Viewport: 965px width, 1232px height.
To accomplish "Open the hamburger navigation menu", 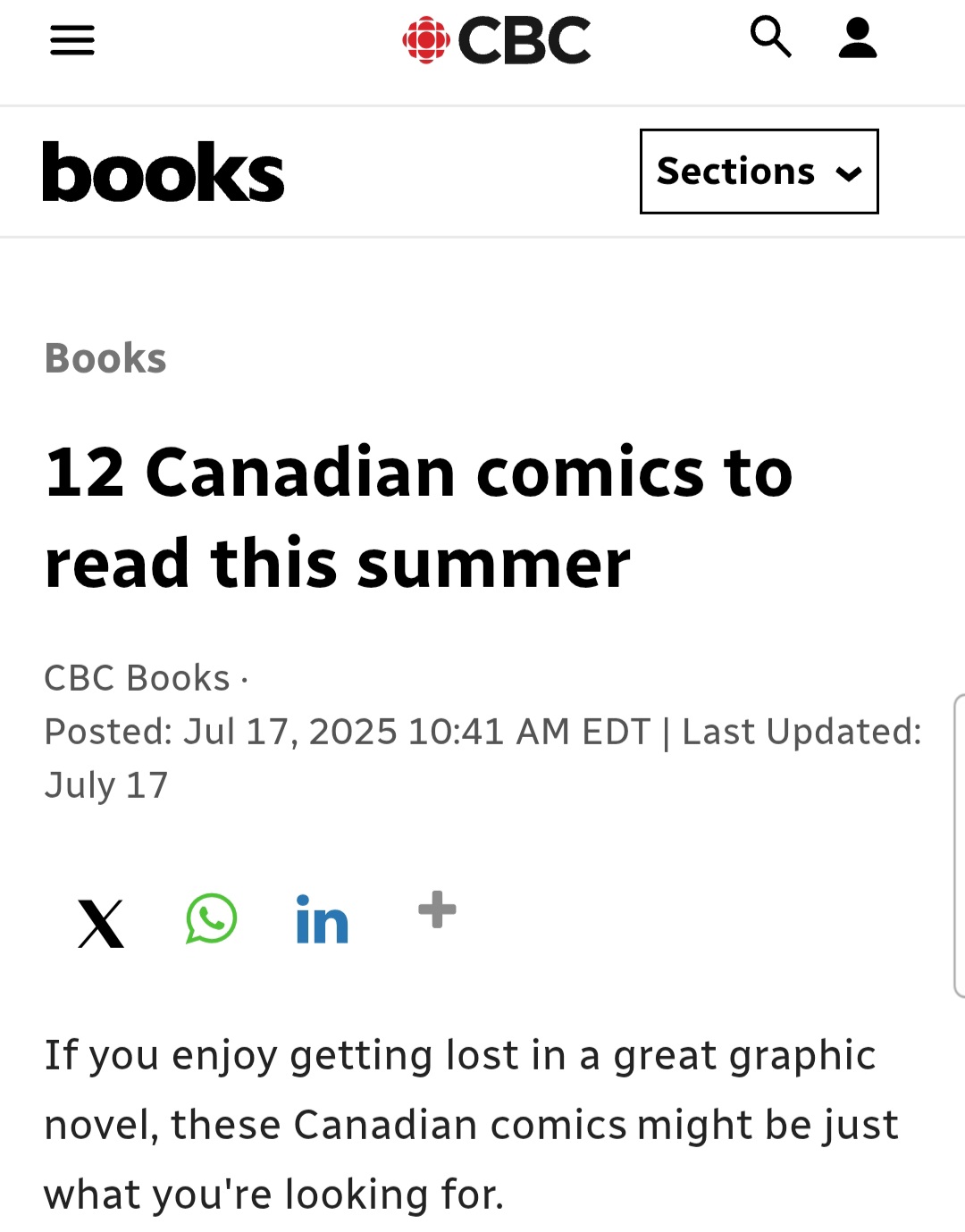I will click(x=72, y=40).
